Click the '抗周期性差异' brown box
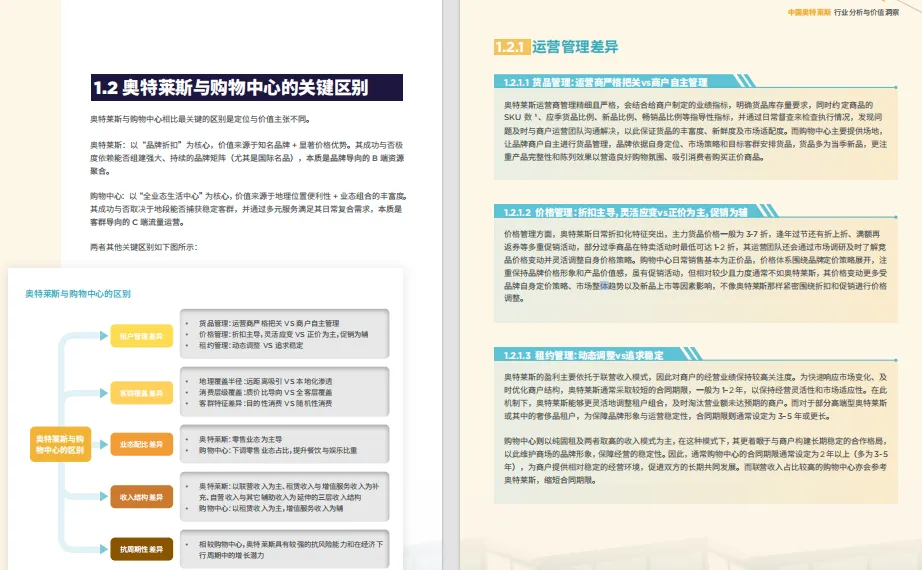The height and width of the screenshot is (570, 922). pos(142,549)
